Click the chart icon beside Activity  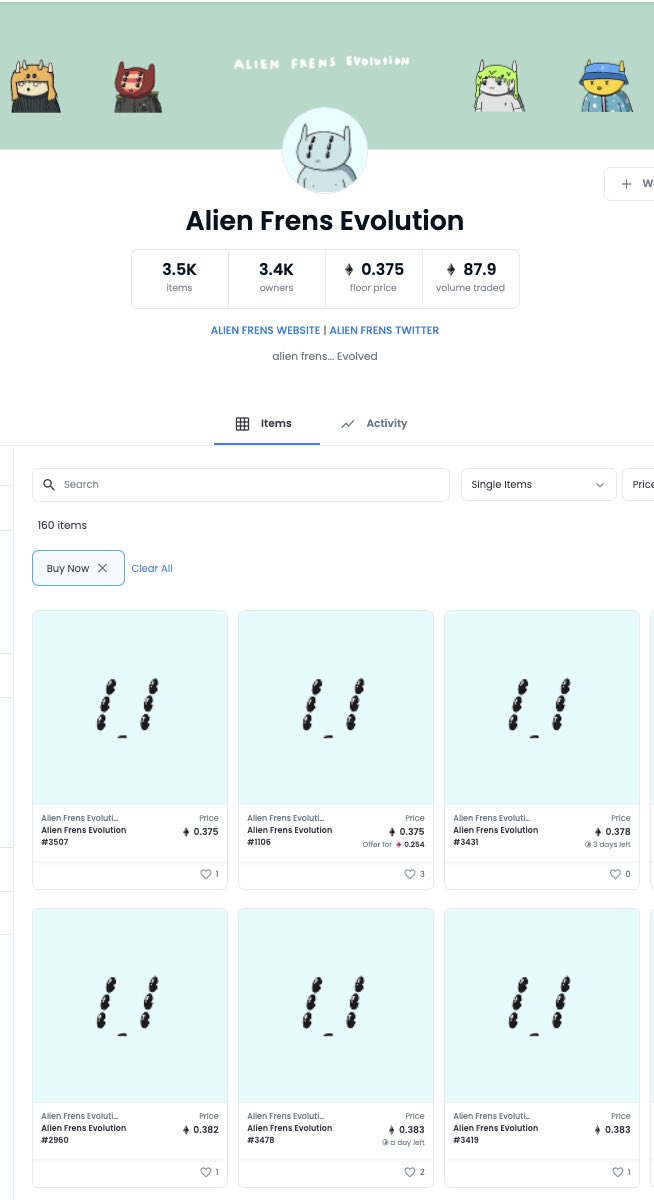348,424
